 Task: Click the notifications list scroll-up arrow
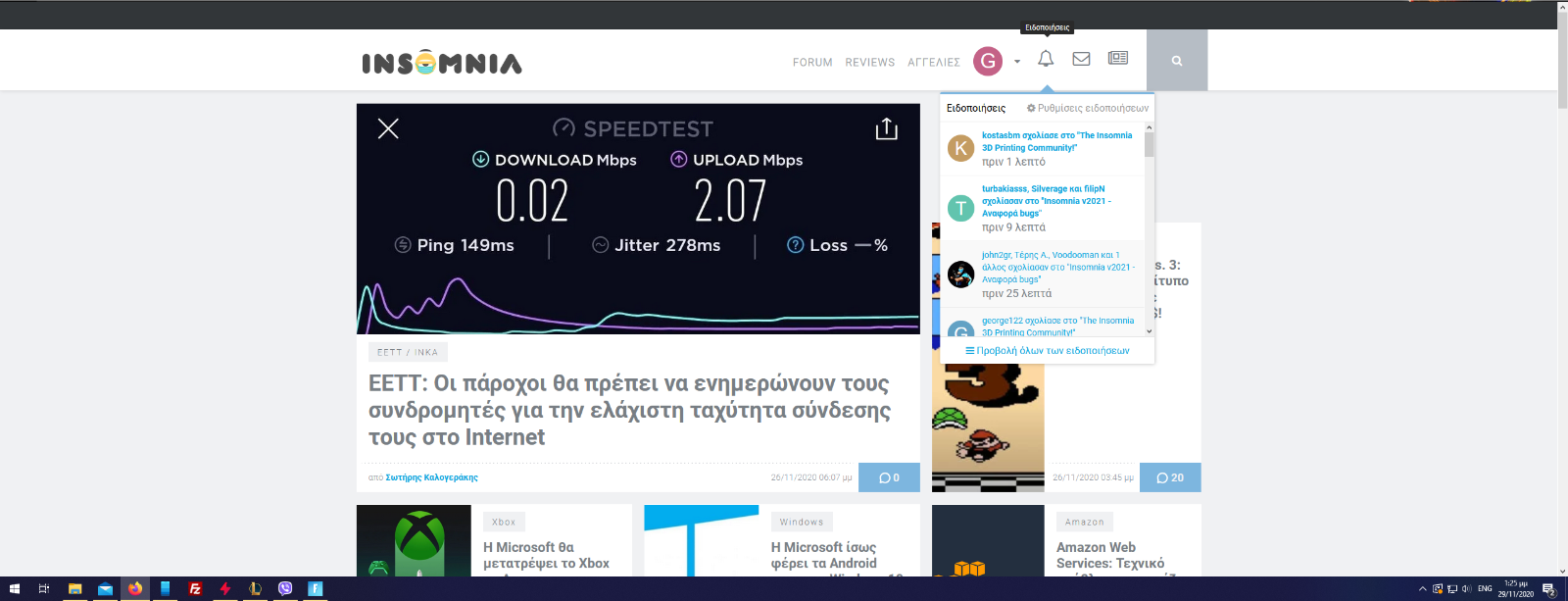click(1150, 127)
